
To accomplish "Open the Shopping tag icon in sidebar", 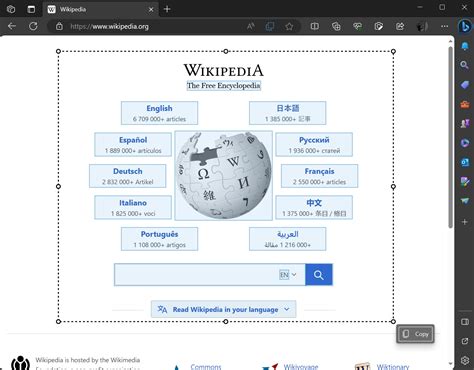I will pos(465,85).
